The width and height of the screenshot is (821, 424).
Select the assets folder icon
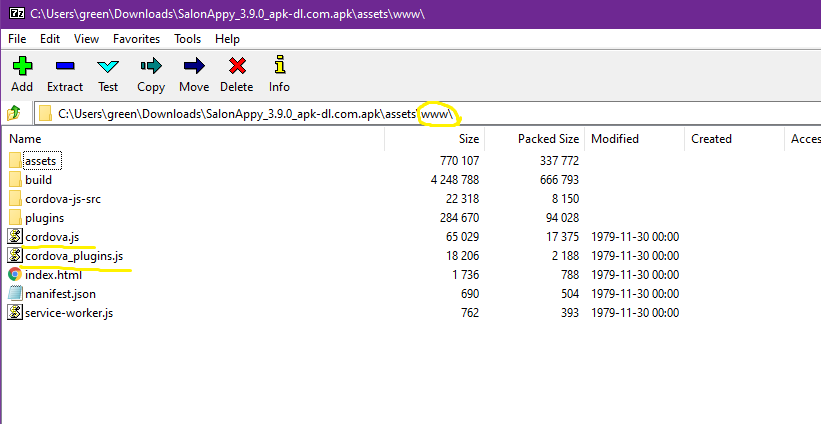[x=15, y=161]
